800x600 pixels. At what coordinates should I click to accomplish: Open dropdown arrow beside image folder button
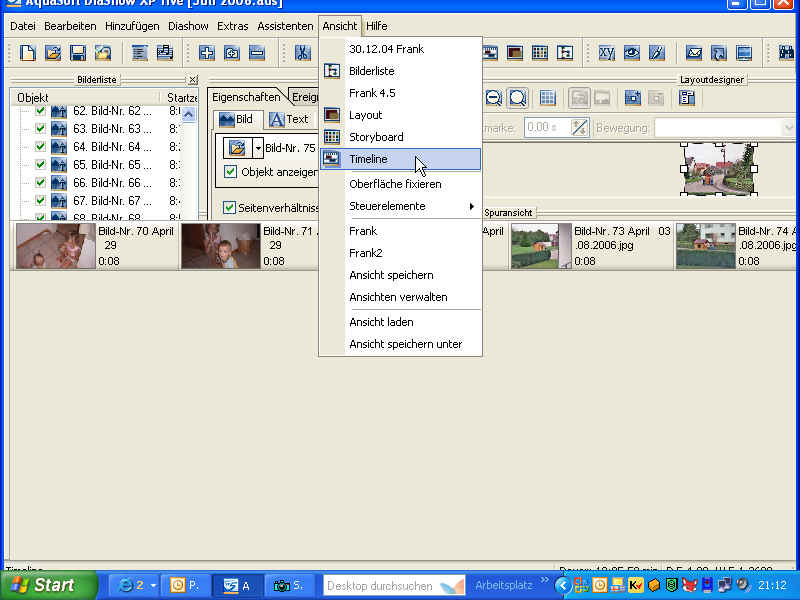[257, 148]
